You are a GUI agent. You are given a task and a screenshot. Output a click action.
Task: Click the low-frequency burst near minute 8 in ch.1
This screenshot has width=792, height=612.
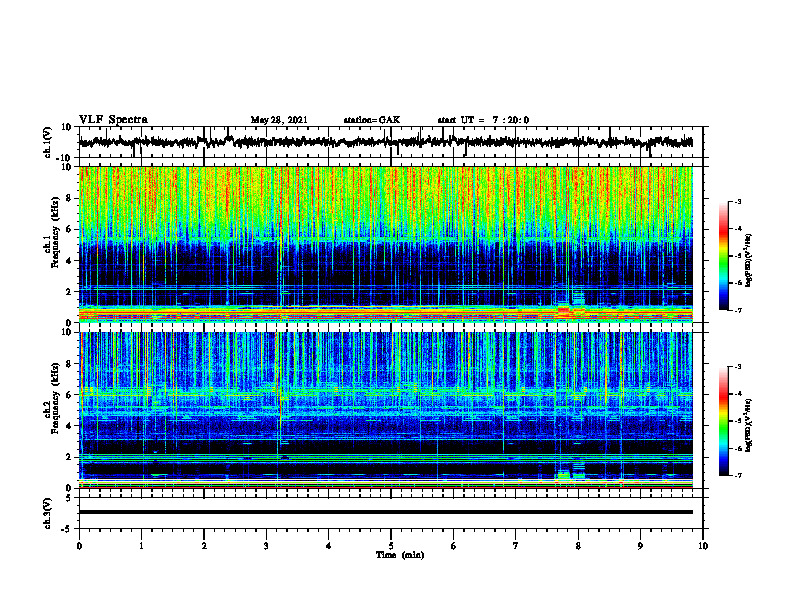click(x=571, y=304)
